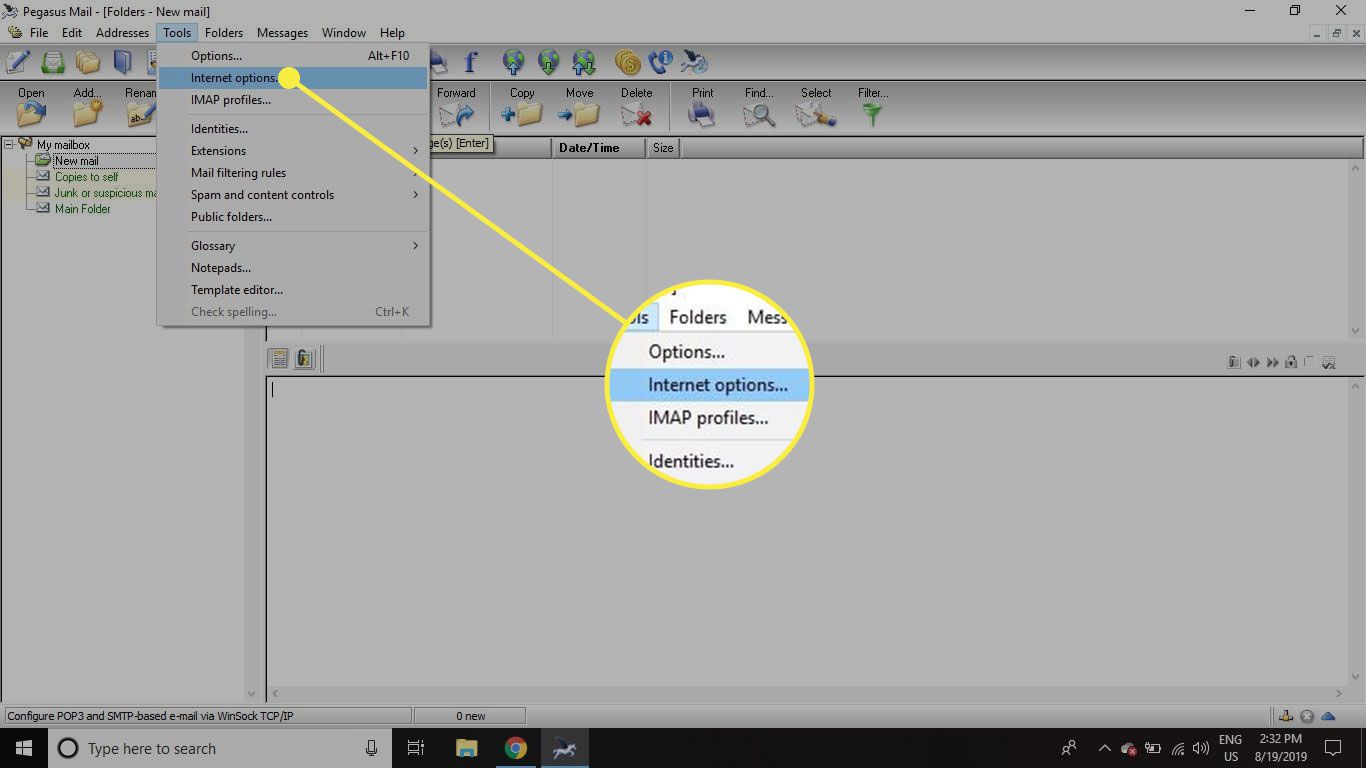Click the globe with up arrow send icon
This screenshot has width=1366, height=768.
pyautogui.click(x=514, y=62)
